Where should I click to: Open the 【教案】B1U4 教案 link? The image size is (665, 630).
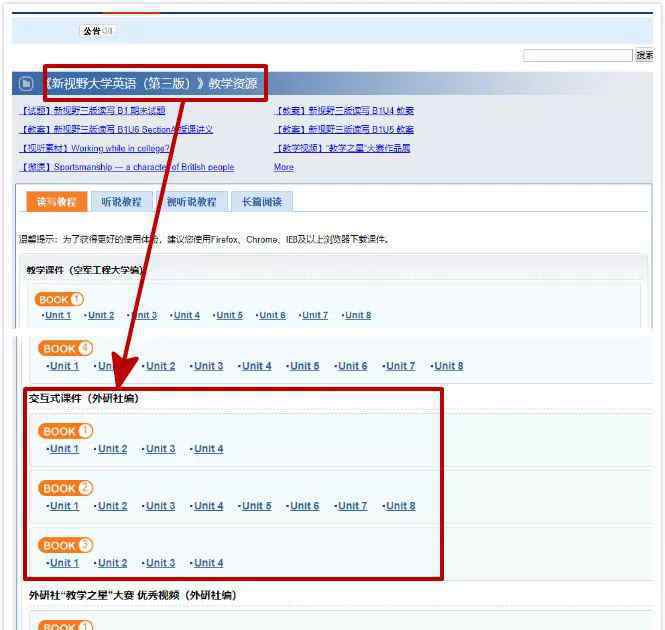click(x=344, y=111)
